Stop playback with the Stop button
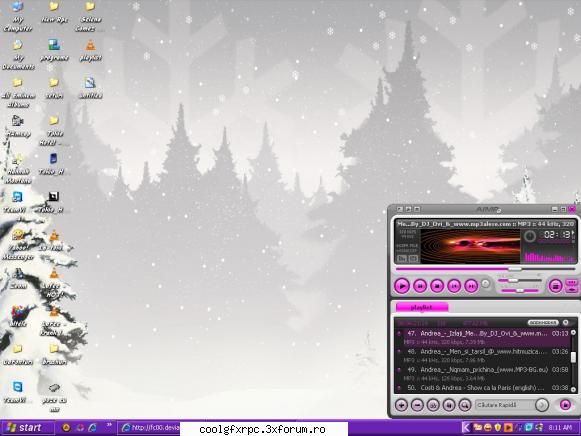The image size is (581, 436). (437, 286)
